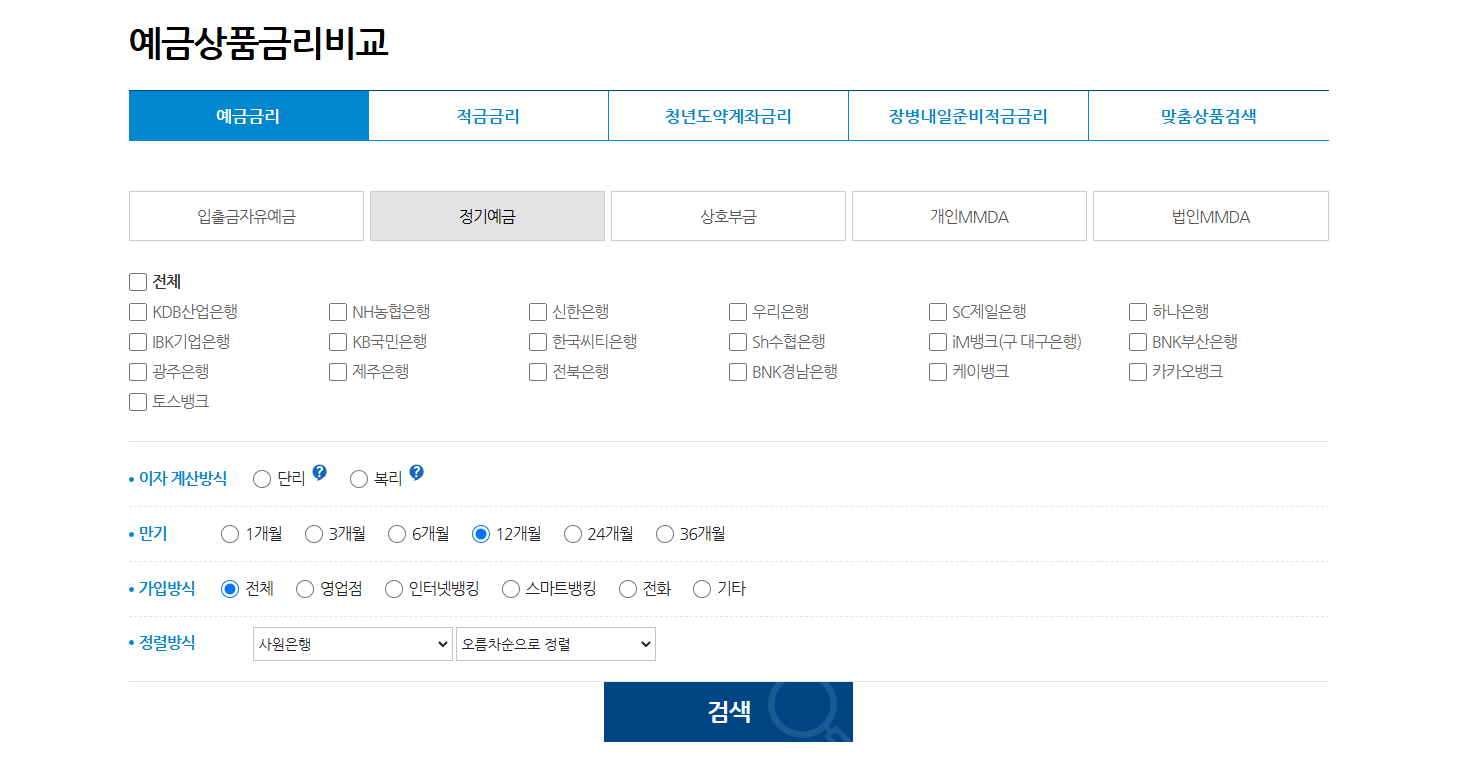Select 36개월 maturity radio button

click(x=665, y=534)
